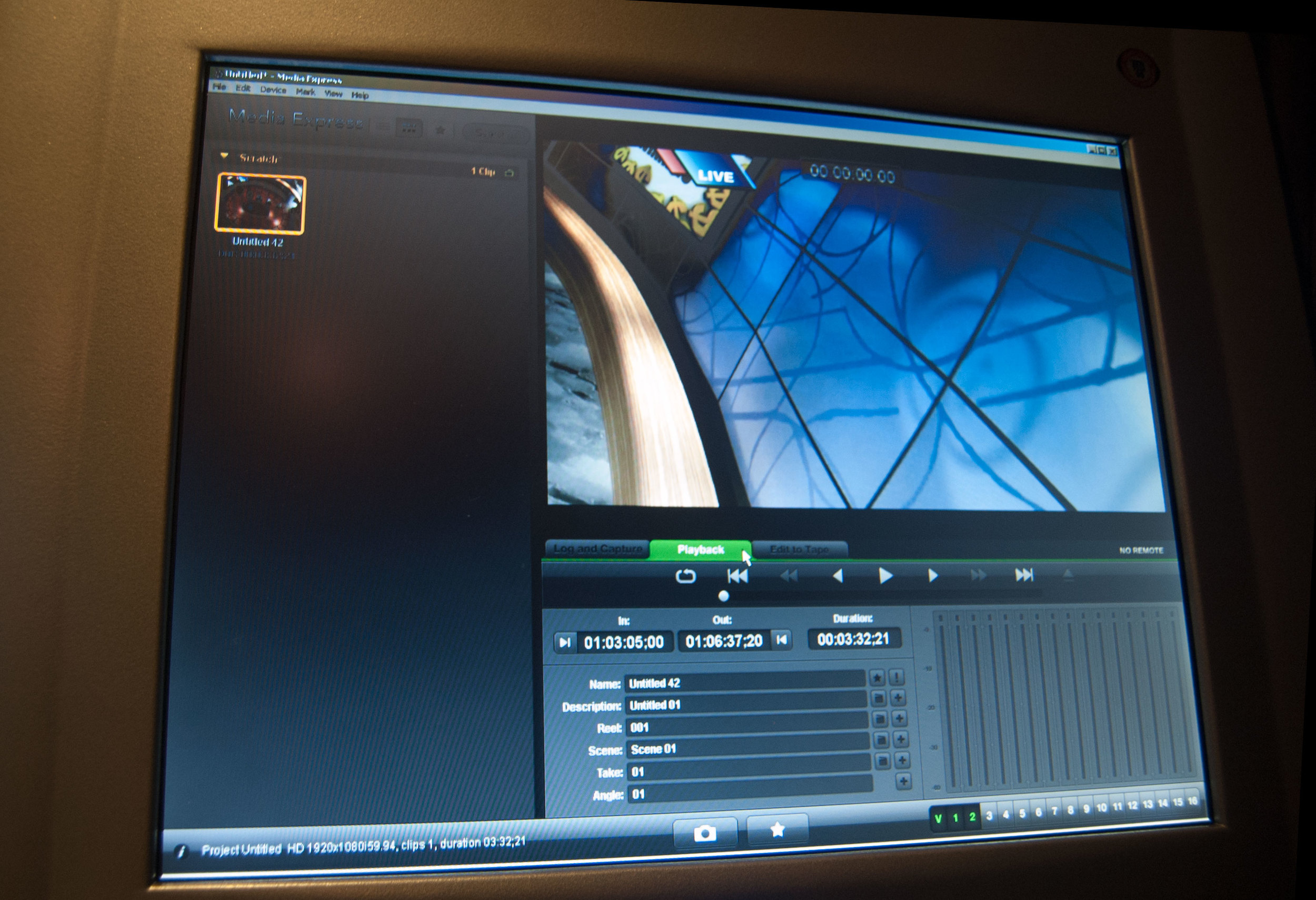Enable audio channel 3
The height and width of the screenshot is (900, 1316).
[x=989, y=816]
